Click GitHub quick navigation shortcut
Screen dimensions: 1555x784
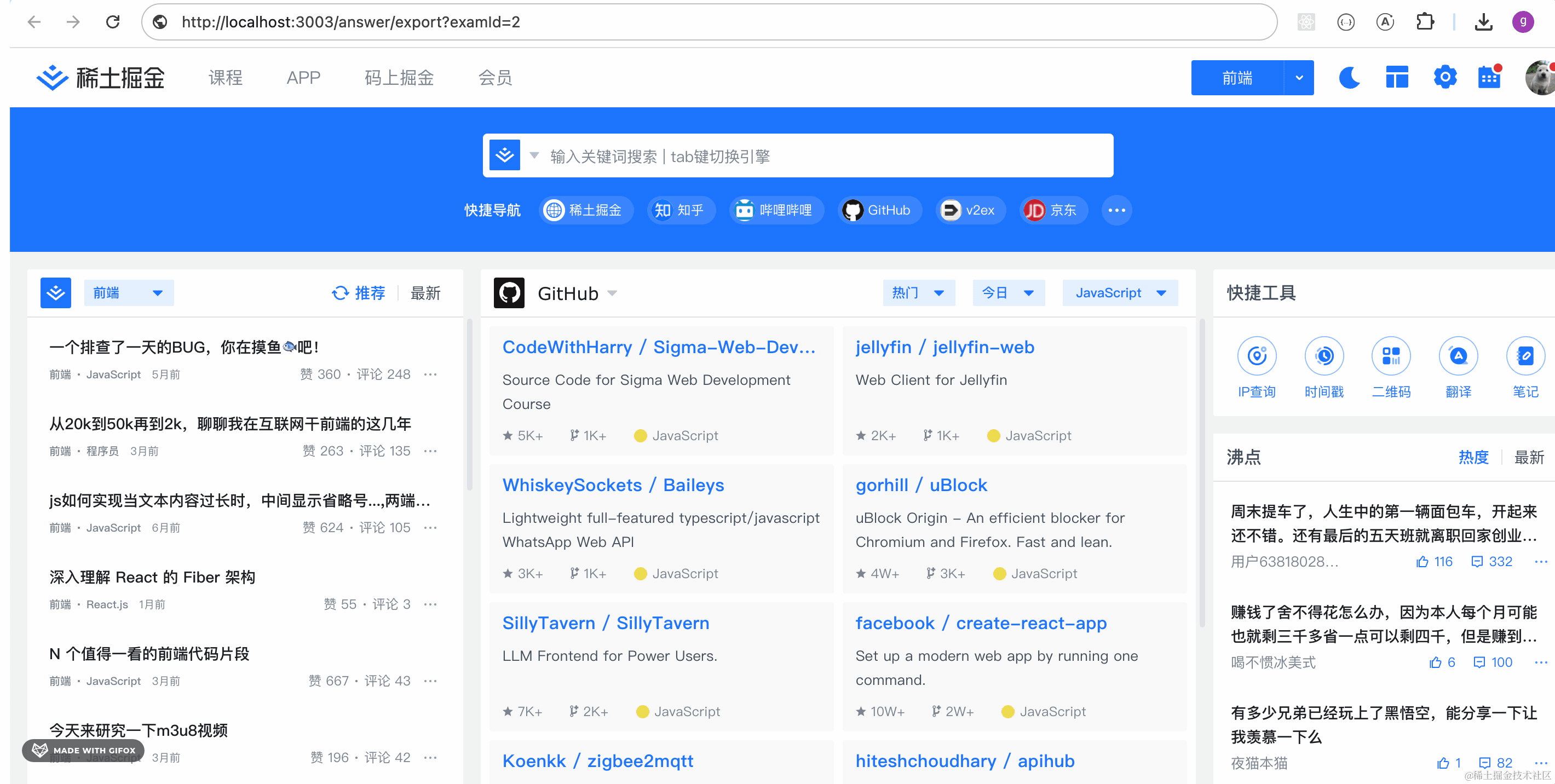tap(879, 210)
